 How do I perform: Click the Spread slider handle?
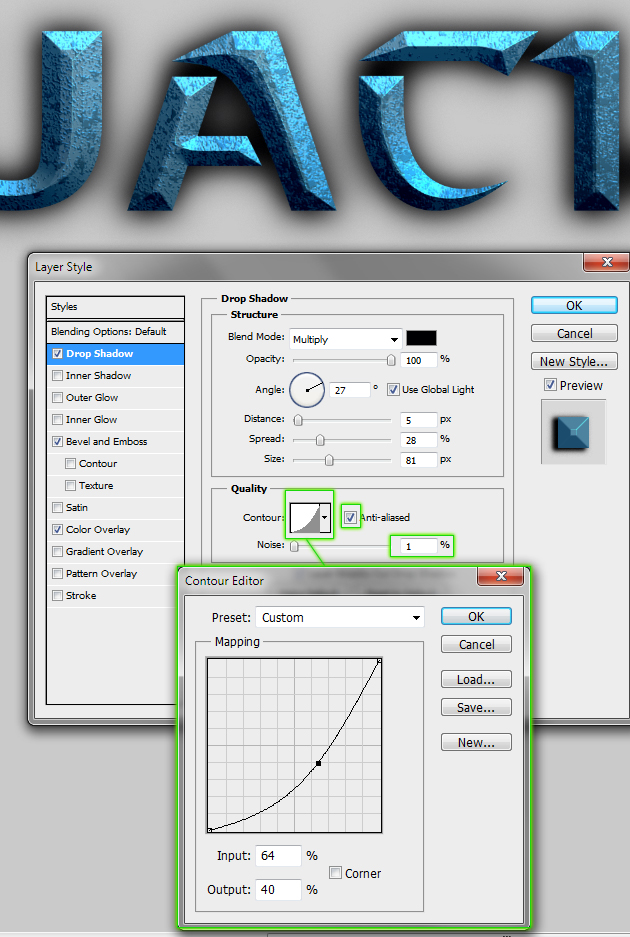[x=320, y=440]
